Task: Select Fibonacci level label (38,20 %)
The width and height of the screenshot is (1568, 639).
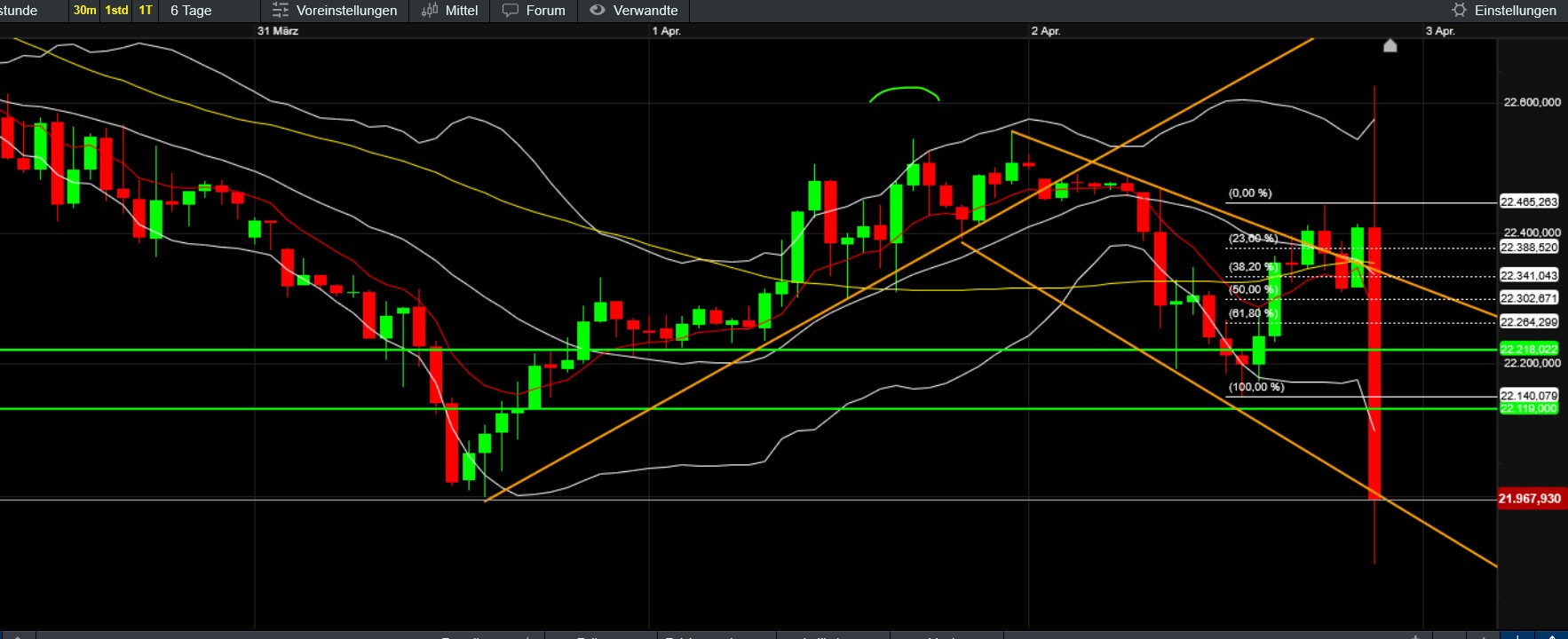Action: click(x=1253, y=267)
